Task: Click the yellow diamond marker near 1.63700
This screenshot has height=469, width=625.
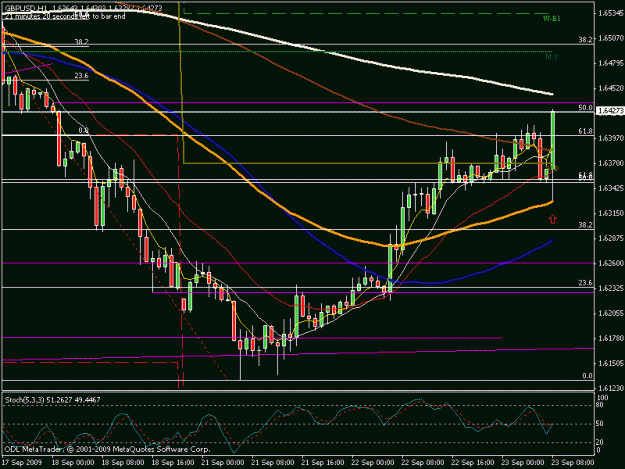Action: 556,168
